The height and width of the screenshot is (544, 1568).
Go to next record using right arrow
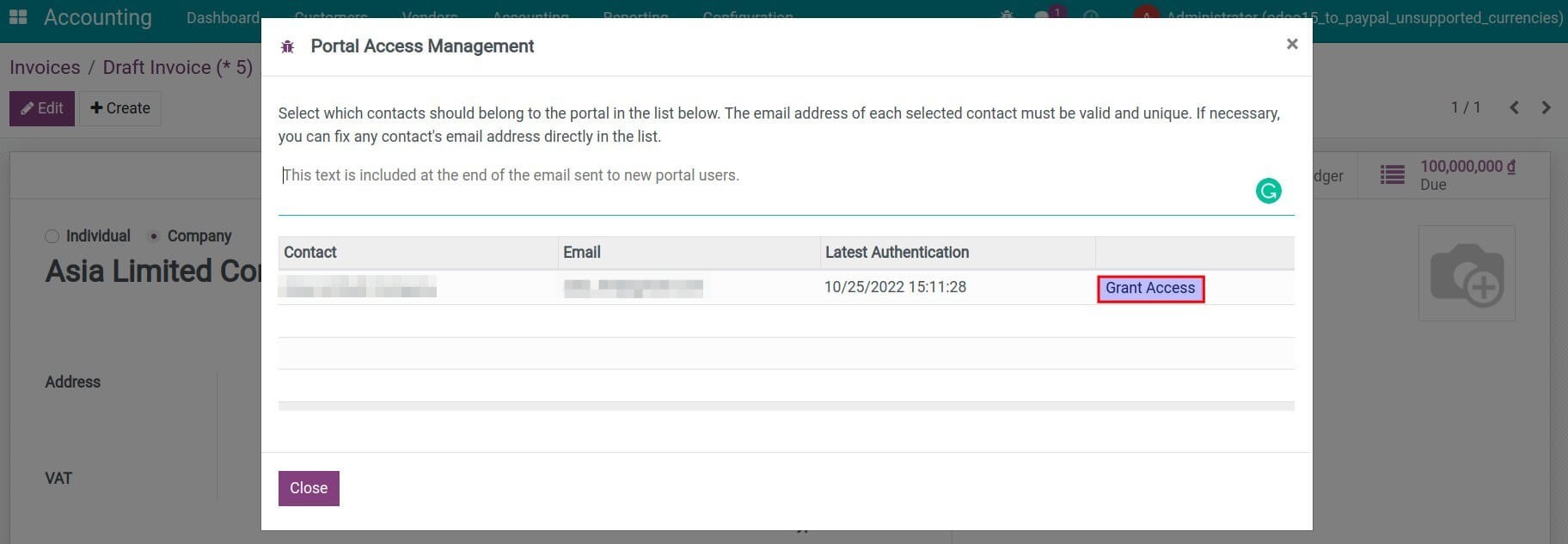(1546, 107)
